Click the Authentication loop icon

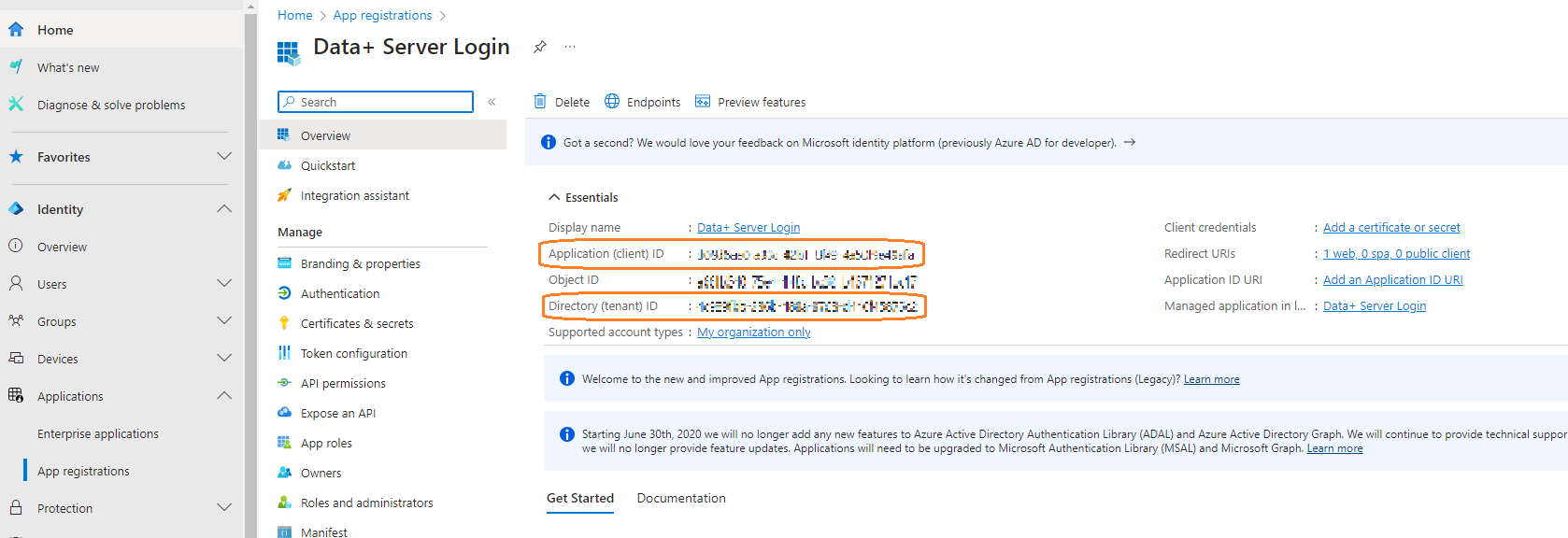click(x=284, y=293)
